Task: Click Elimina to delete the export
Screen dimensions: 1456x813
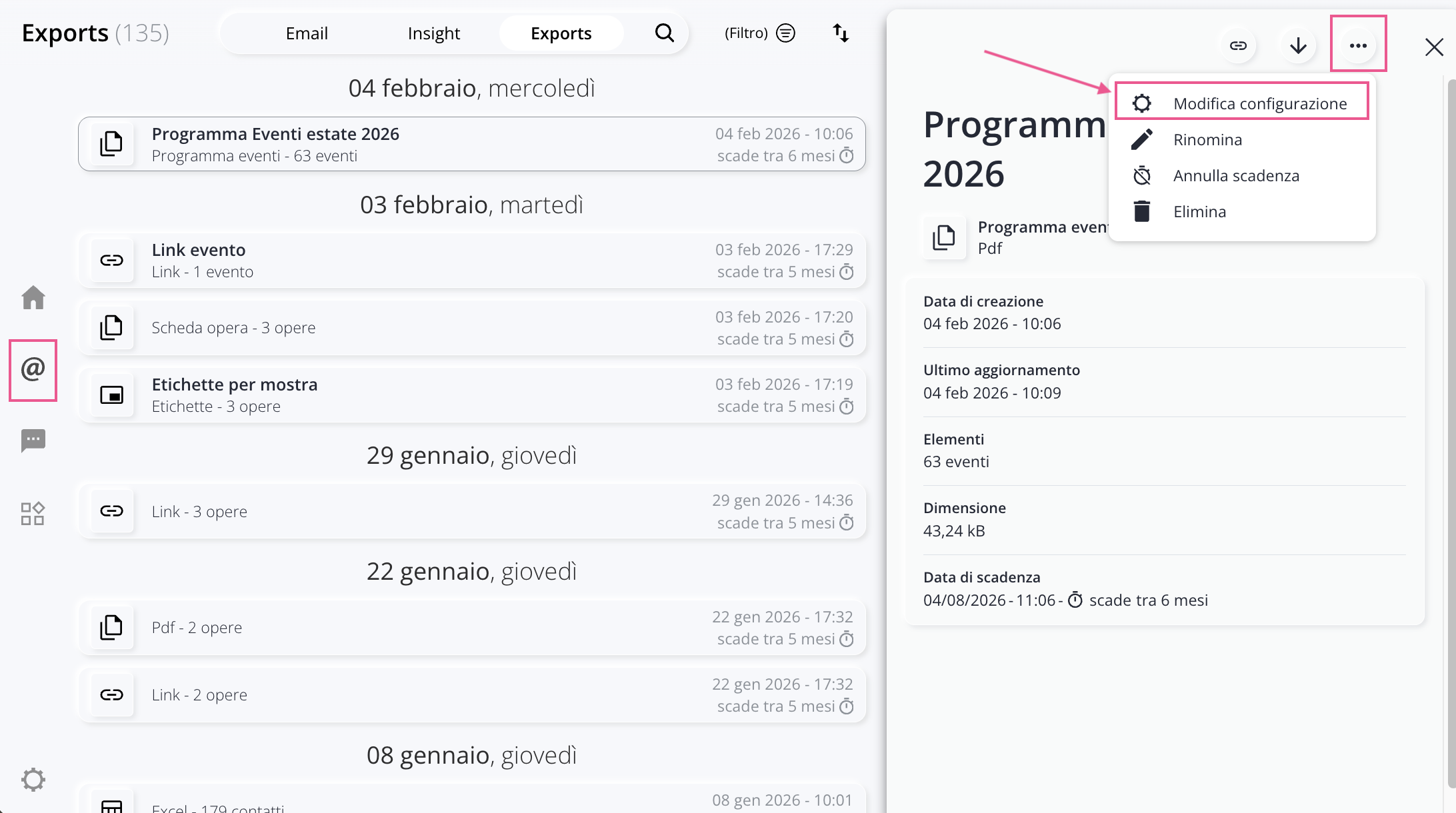Action: pyautogui.click(x=1199, y=212)
